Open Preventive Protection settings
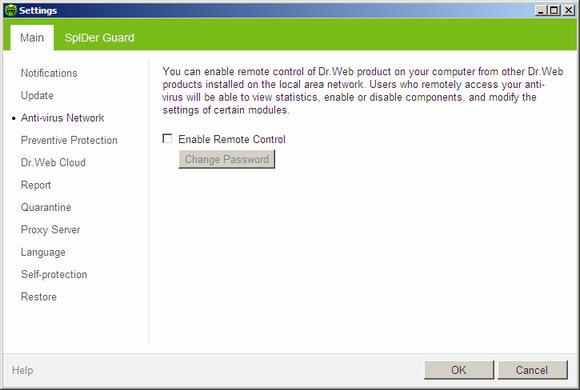This screenshot has width=580, height=390. (x=69, y=140)
